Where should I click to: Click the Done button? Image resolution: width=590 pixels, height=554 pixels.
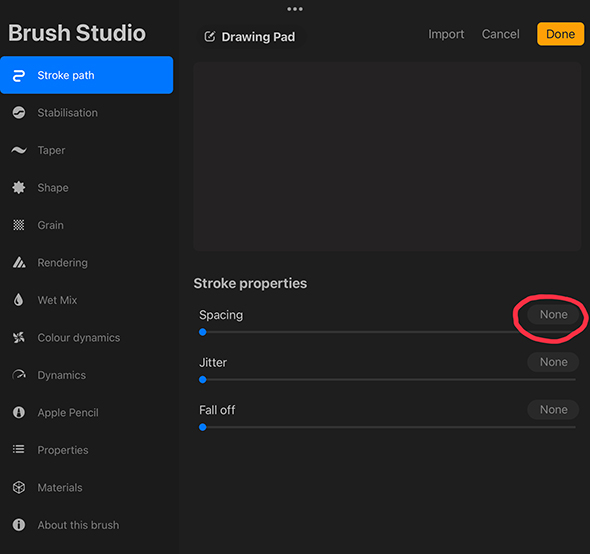click(x=560, y=34)
